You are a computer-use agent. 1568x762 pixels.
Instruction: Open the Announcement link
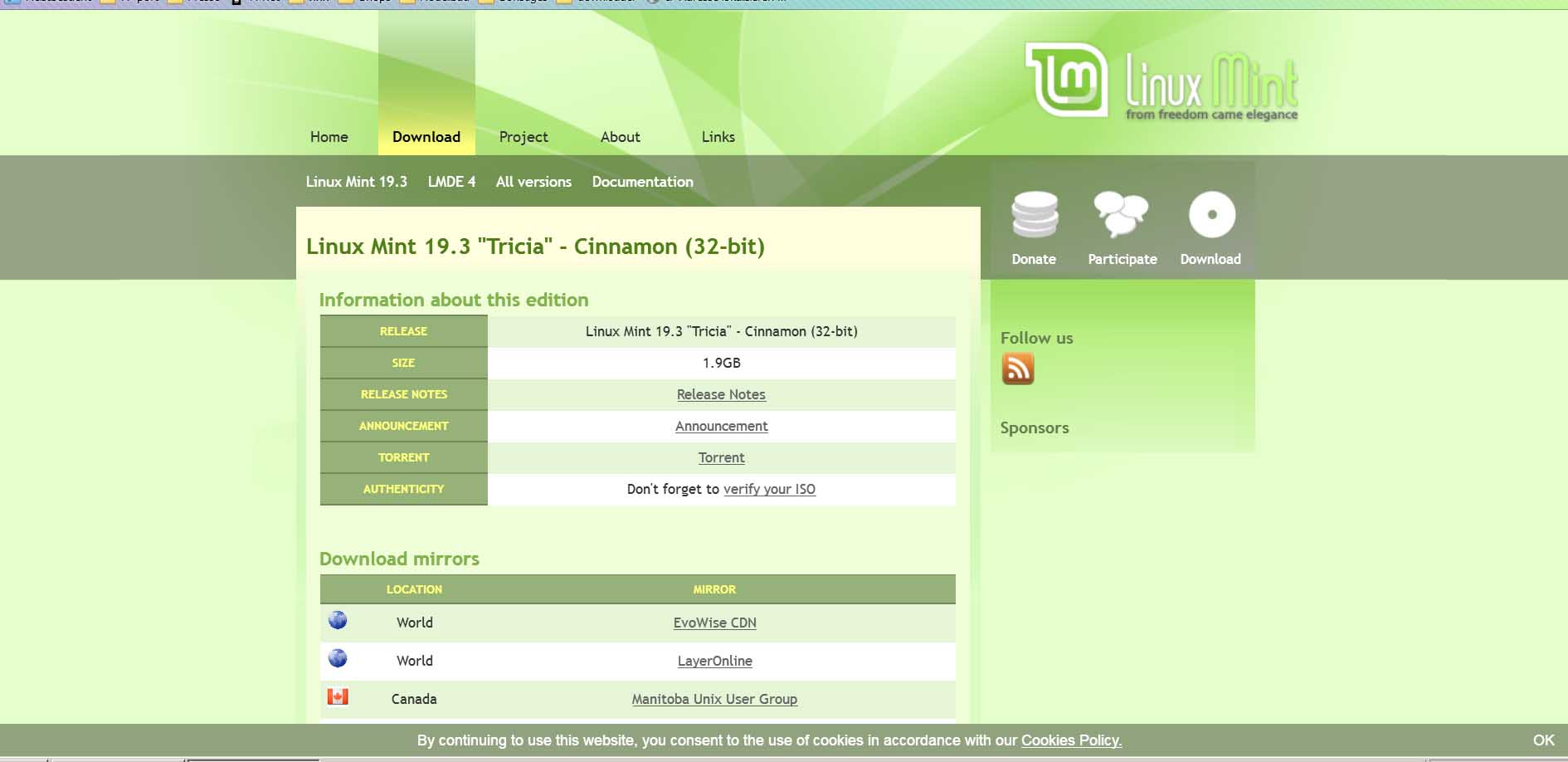tap(721, 426)
